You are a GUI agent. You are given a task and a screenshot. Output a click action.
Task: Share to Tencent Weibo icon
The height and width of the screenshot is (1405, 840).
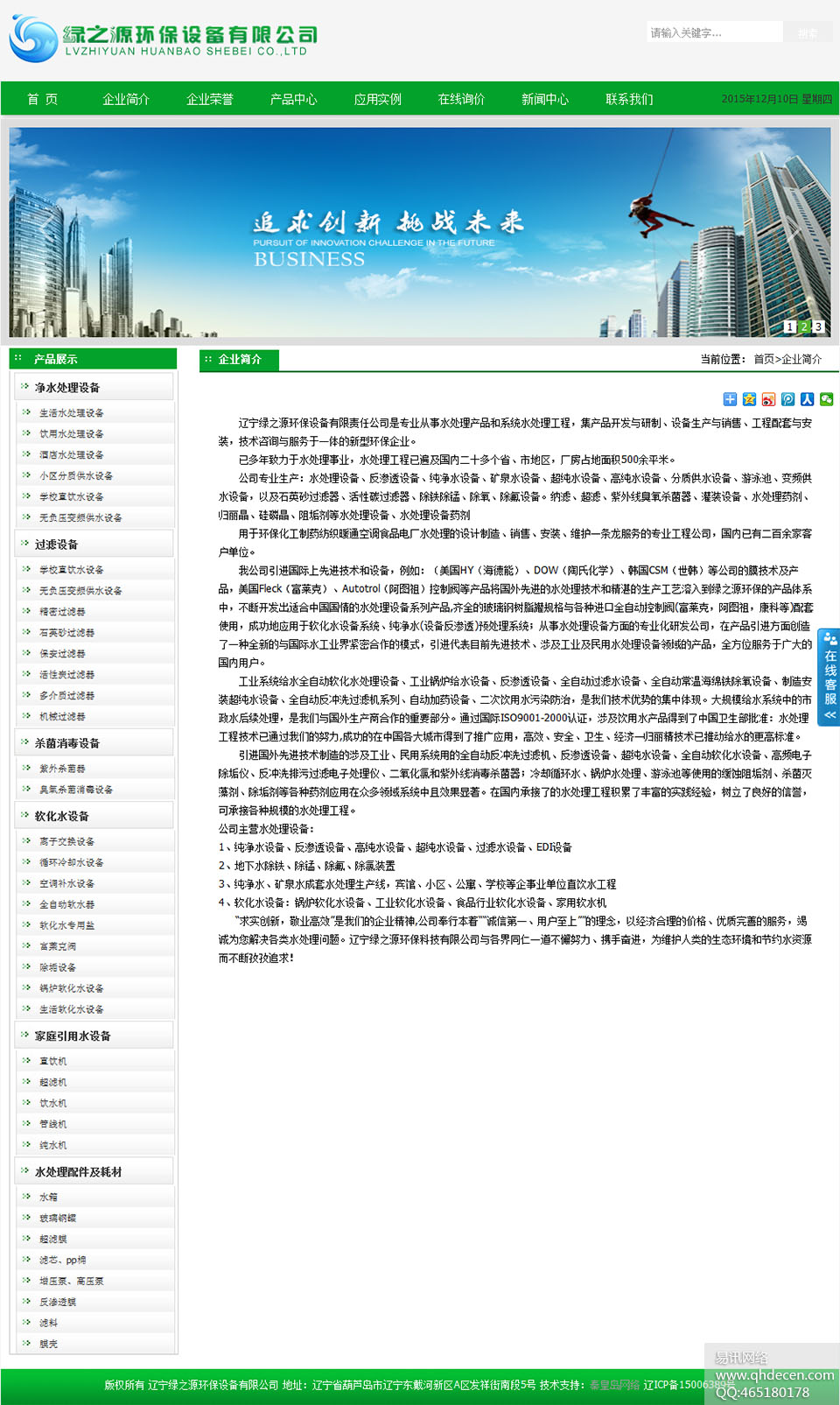click(x=787, y=399)
